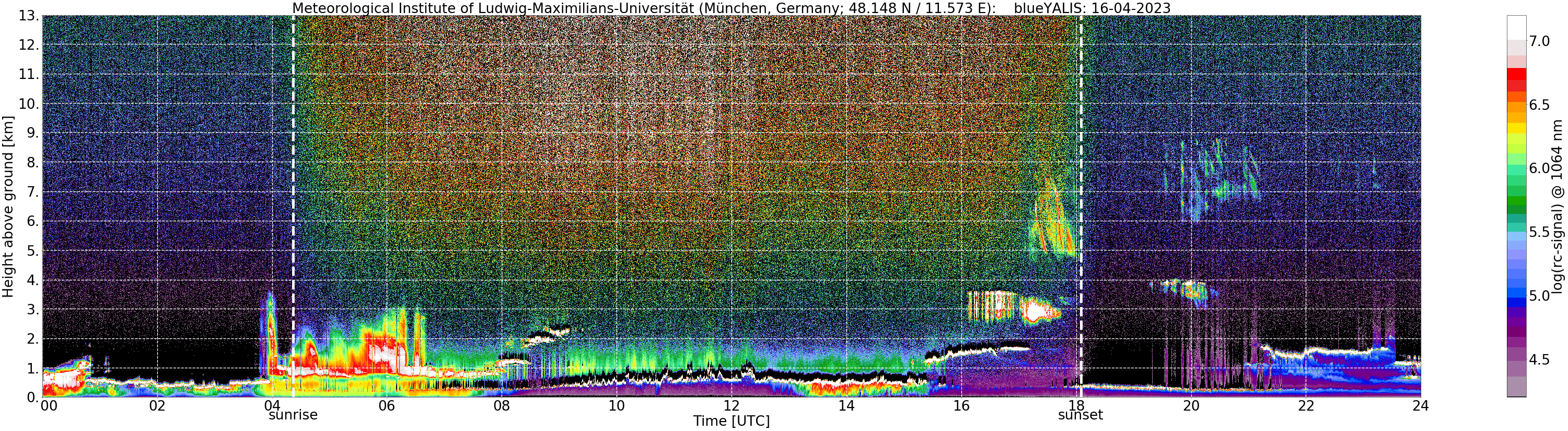1568x431 pixels.
Task: Click the "sunrise" label below the time axis
Action: tap(293, 415)
